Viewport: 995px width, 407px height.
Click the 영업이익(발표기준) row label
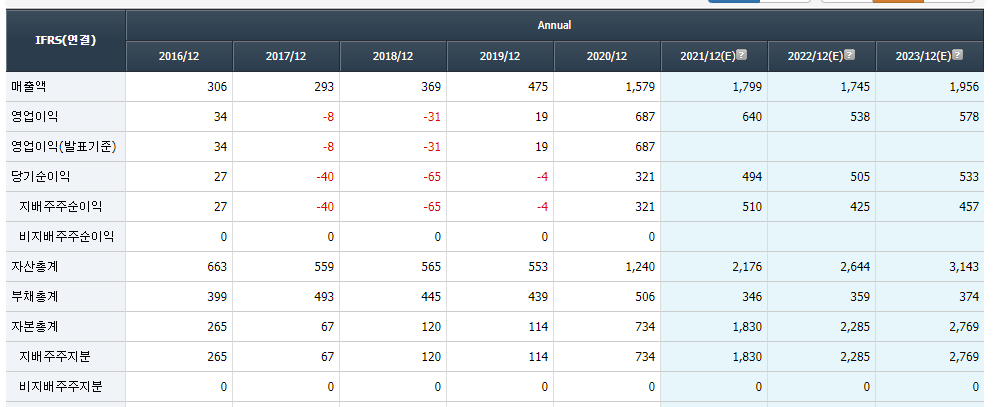(63, 147)
